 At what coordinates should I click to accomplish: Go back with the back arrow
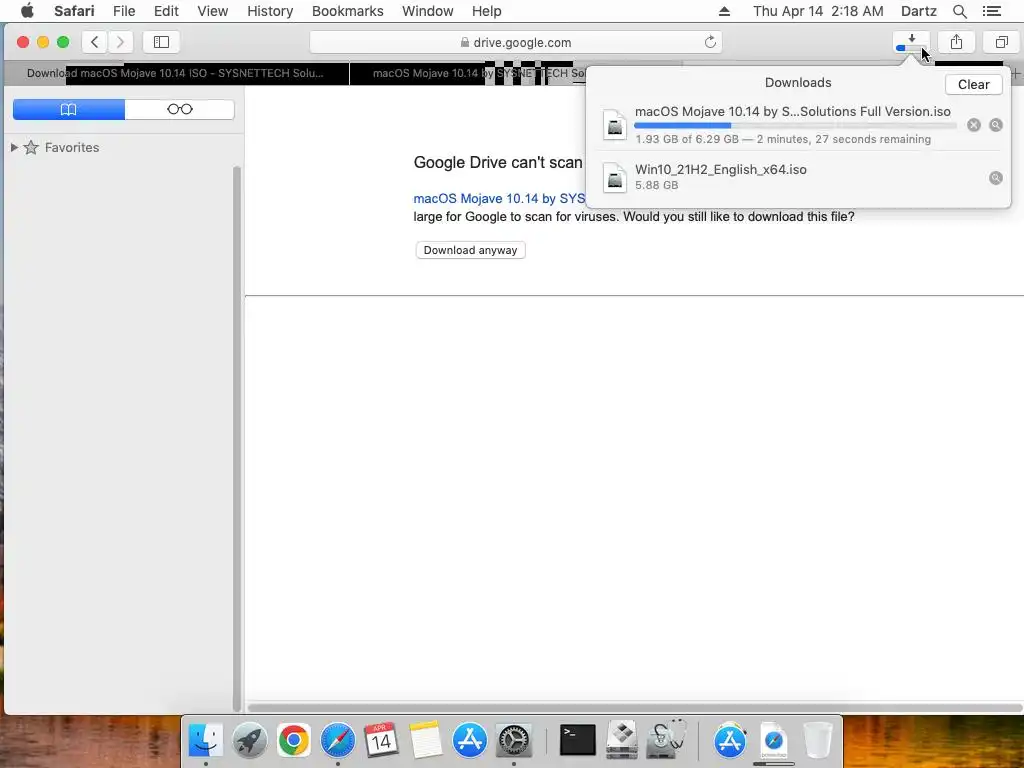click(95, 42)
